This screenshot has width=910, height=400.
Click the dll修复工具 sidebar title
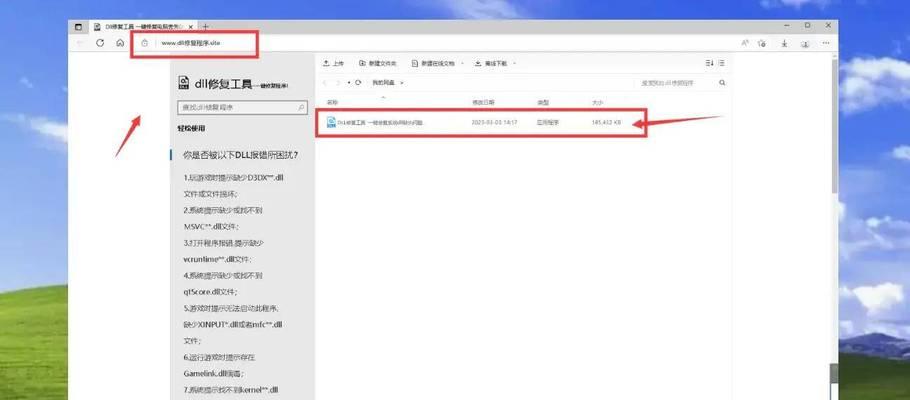pyautogui.click(x=223, y=84)
